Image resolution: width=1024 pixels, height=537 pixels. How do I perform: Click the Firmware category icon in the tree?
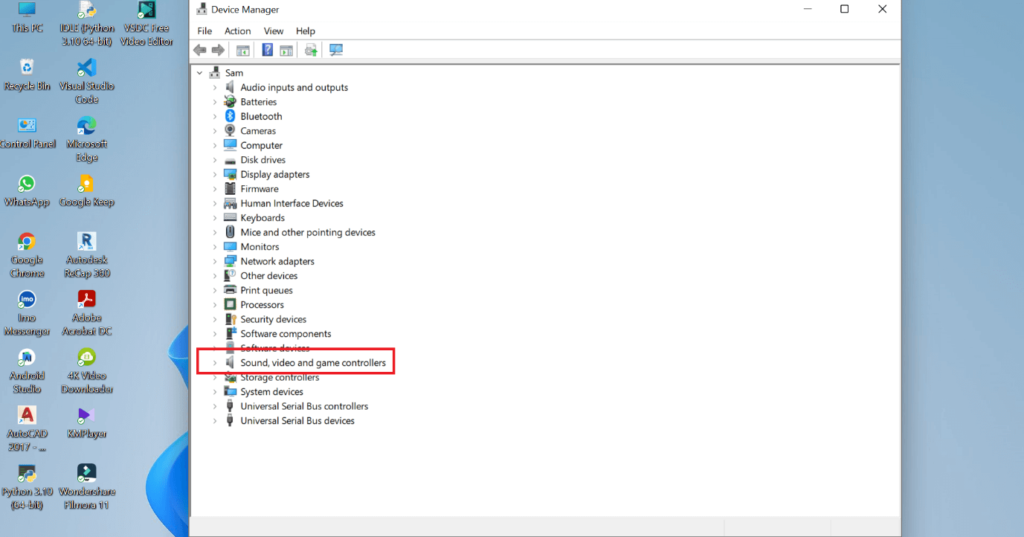[230, 189]
